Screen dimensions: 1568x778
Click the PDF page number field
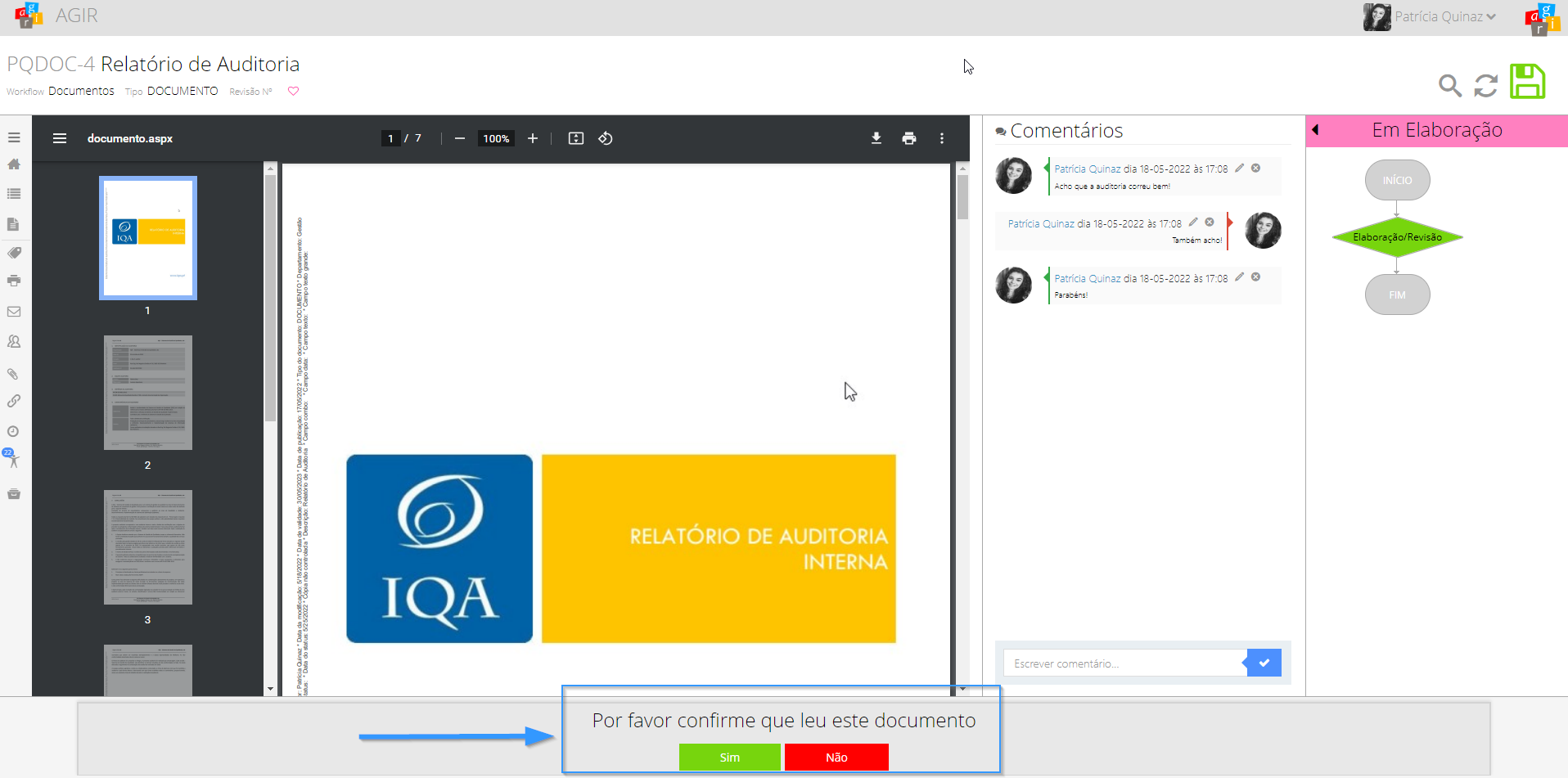tap(391, 138)
